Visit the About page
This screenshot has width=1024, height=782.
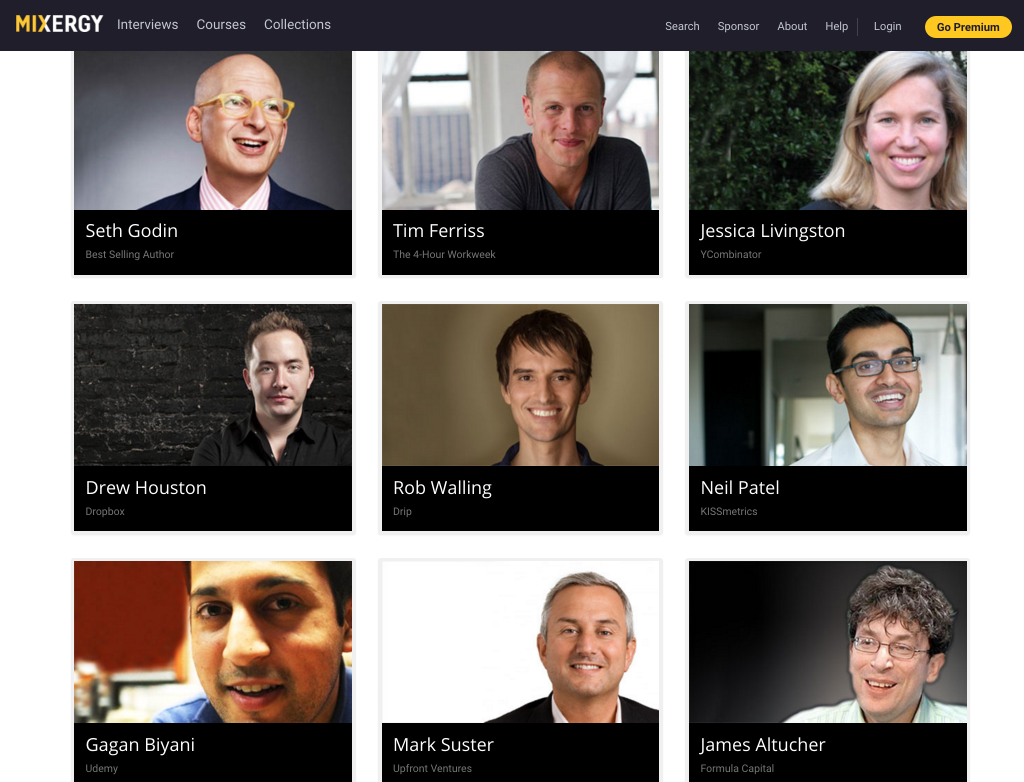click(792, 26)
